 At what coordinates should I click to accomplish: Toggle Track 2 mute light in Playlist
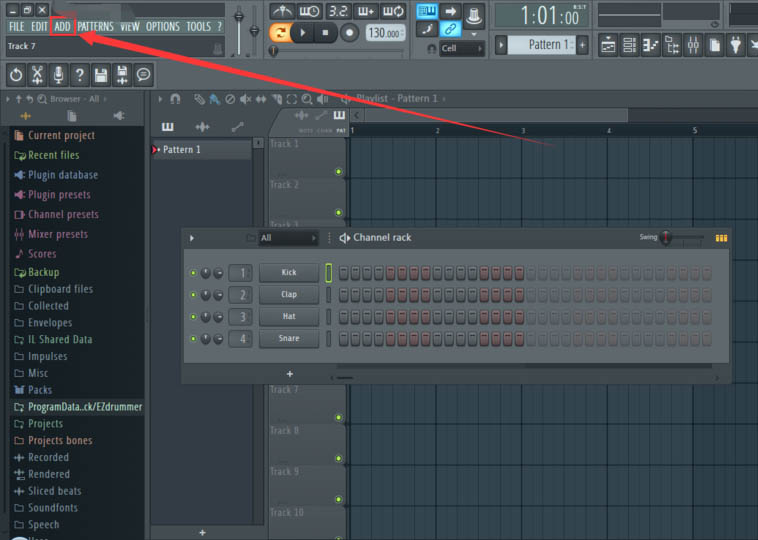pyautogui.click(x=338, y=213)
